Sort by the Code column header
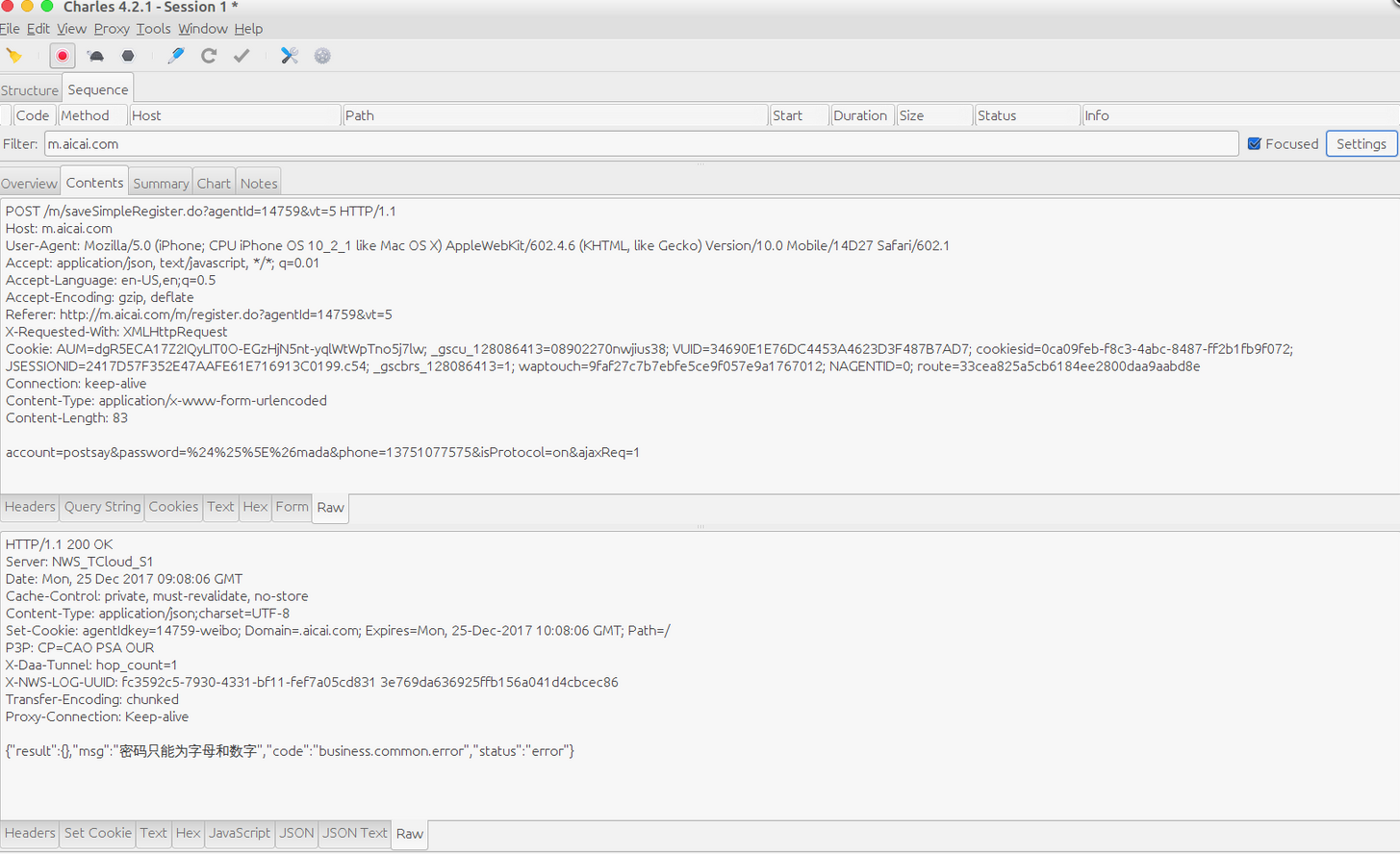 (x=33, y=115)
